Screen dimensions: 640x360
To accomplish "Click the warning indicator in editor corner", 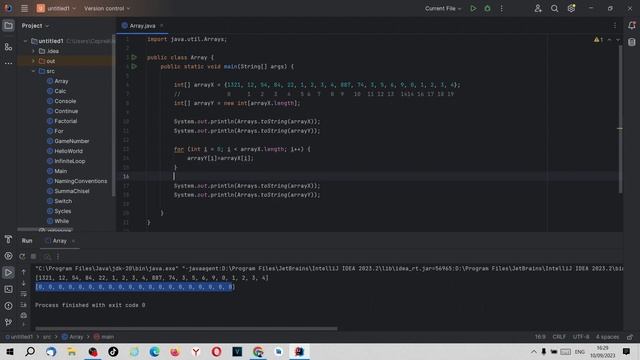I will click(x=598, y=40).
